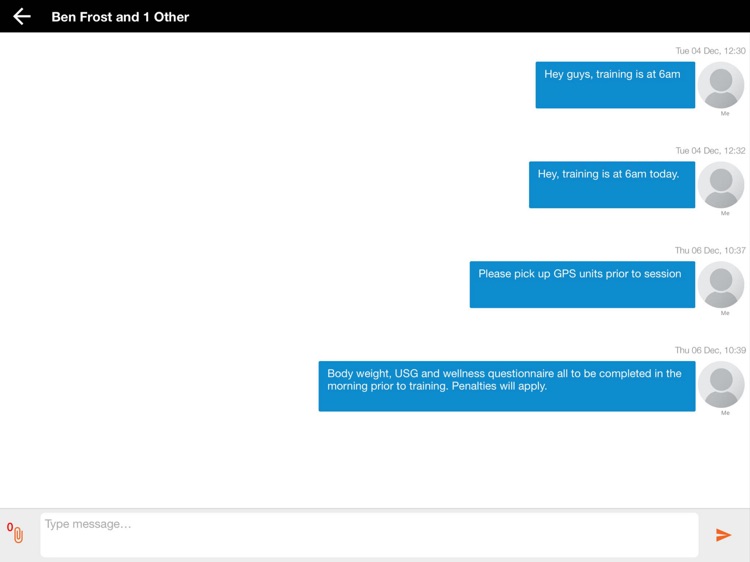750x562 pixels.
Task: Select 'Hey, training is at 6am today.' message
Action: [612, 185]
